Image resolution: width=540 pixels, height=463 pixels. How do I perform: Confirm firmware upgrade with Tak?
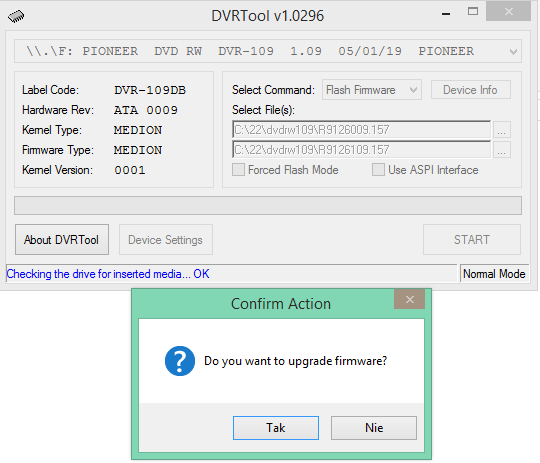(276, 428)
